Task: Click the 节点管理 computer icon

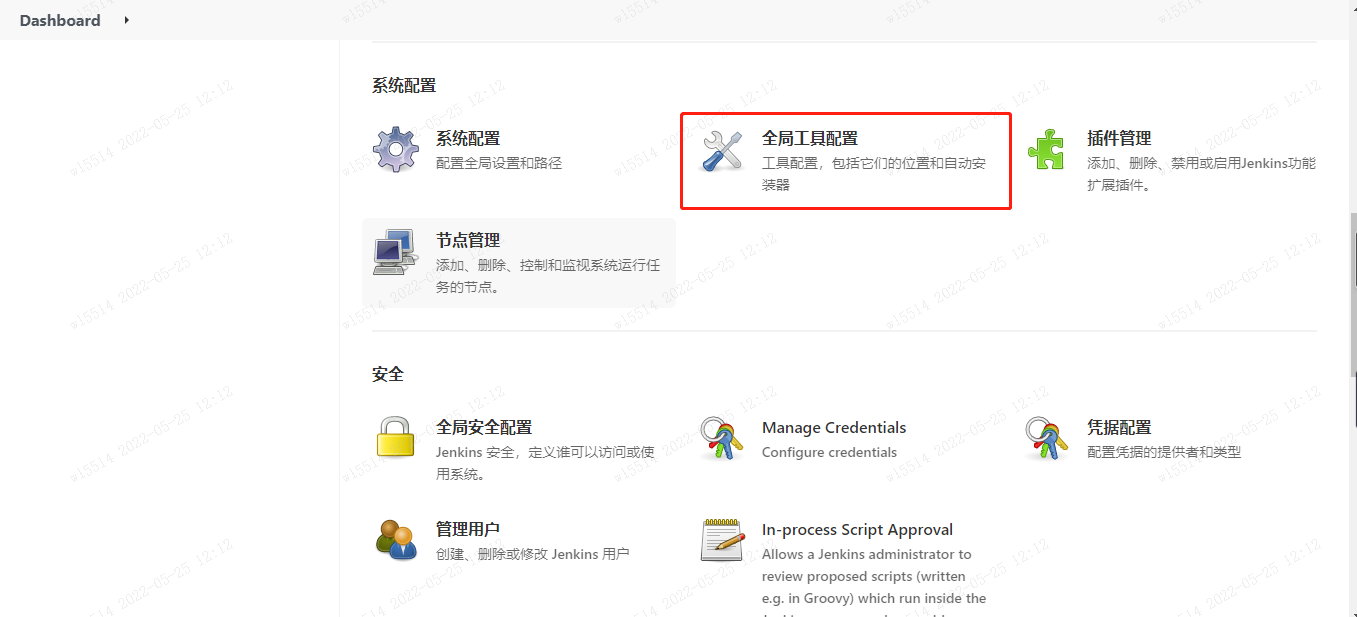Action: [x=396, y=252]
